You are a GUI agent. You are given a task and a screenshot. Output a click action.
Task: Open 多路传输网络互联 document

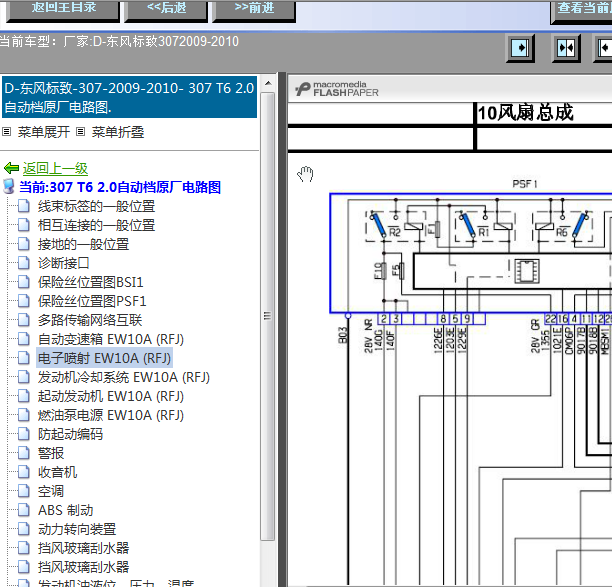90,320
